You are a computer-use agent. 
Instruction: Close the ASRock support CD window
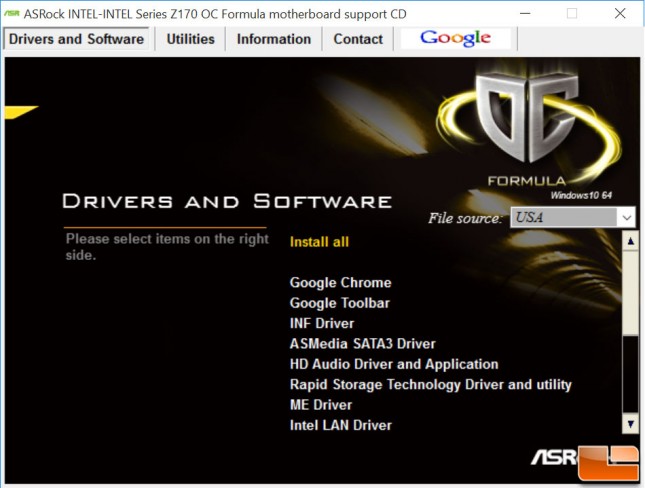[x=620, y=14]
